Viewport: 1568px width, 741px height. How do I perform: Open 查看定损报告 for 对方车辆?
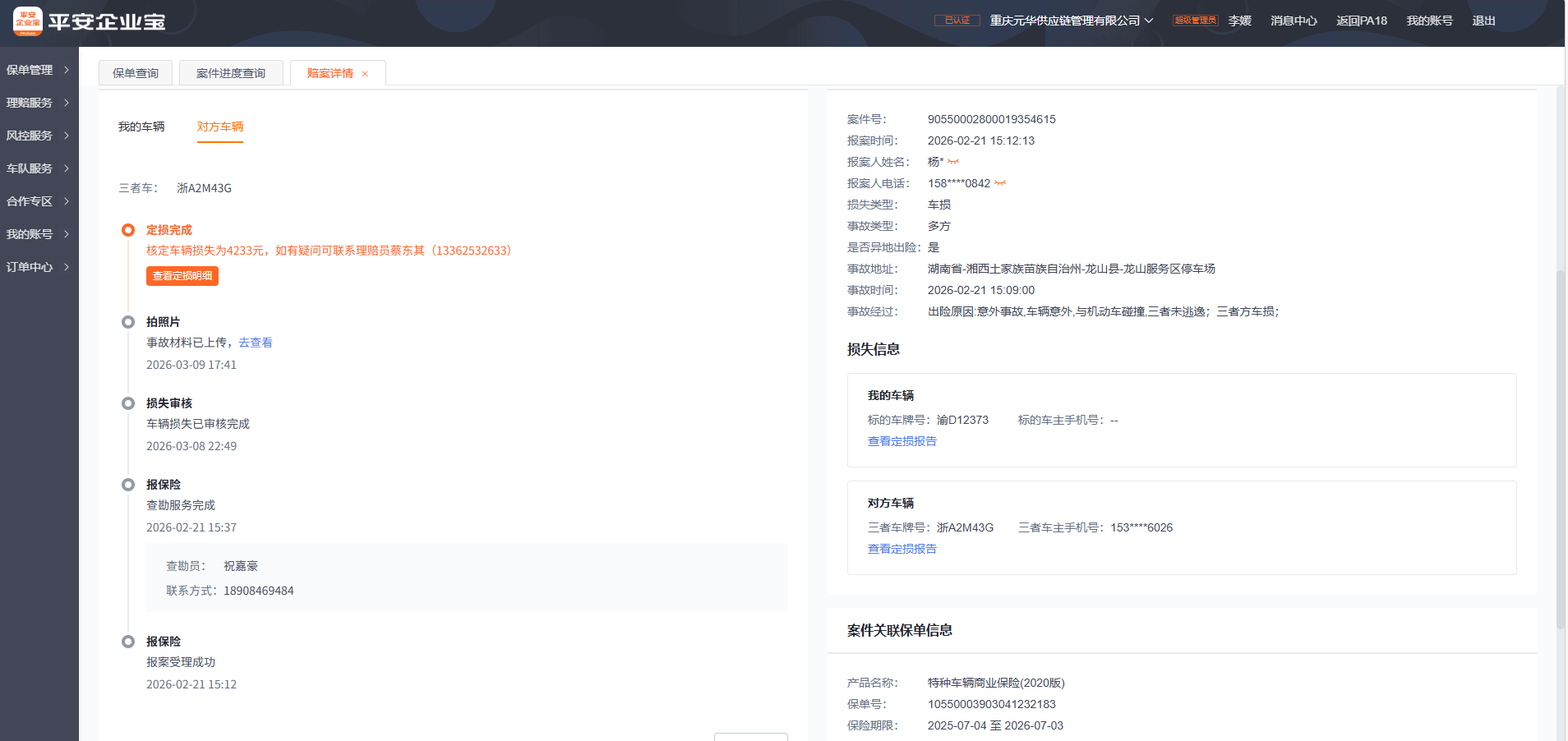point(902,549)
